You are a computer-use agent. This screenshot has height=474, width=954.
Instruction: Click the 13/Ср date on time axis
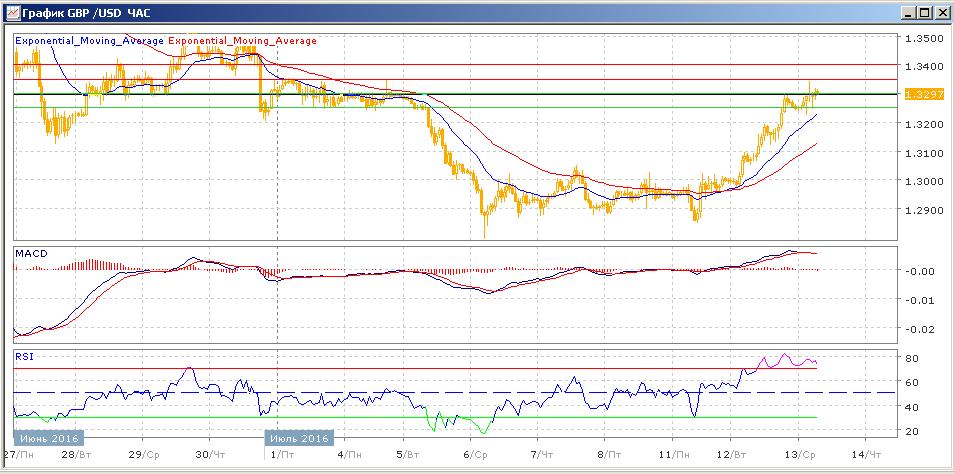coord(800,452)
